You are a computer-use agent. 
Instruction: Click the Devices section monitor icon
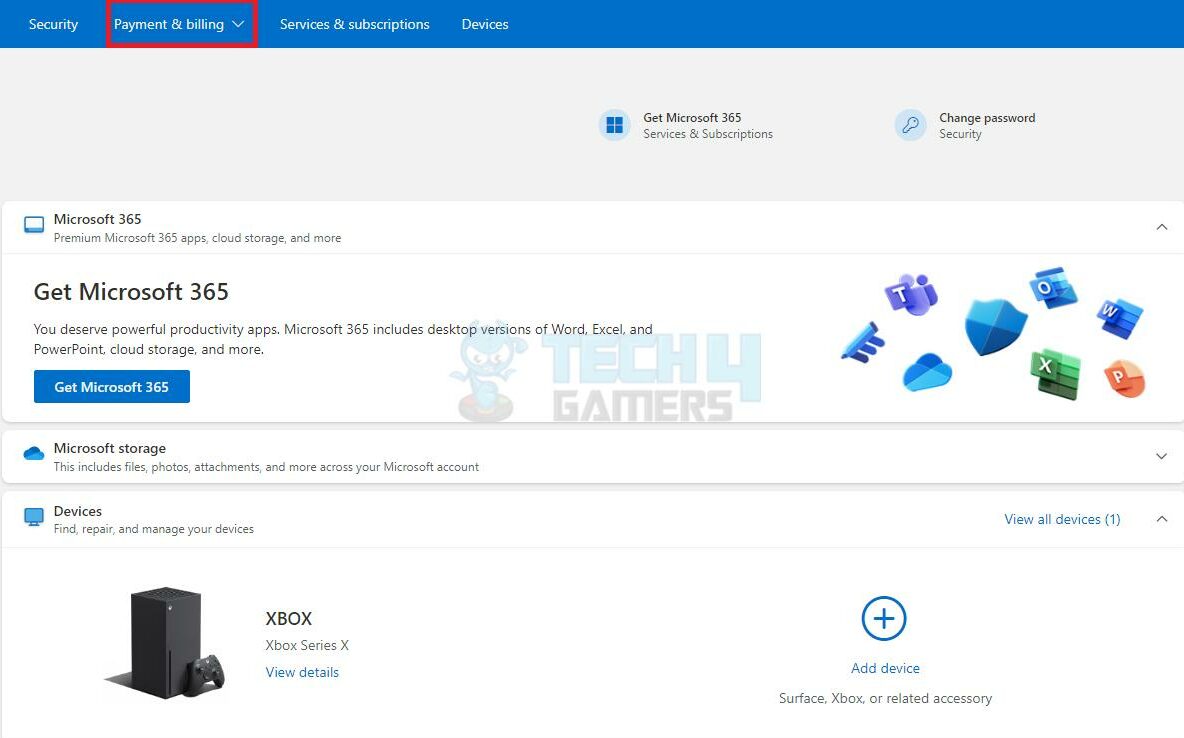[x=33, y=518]
